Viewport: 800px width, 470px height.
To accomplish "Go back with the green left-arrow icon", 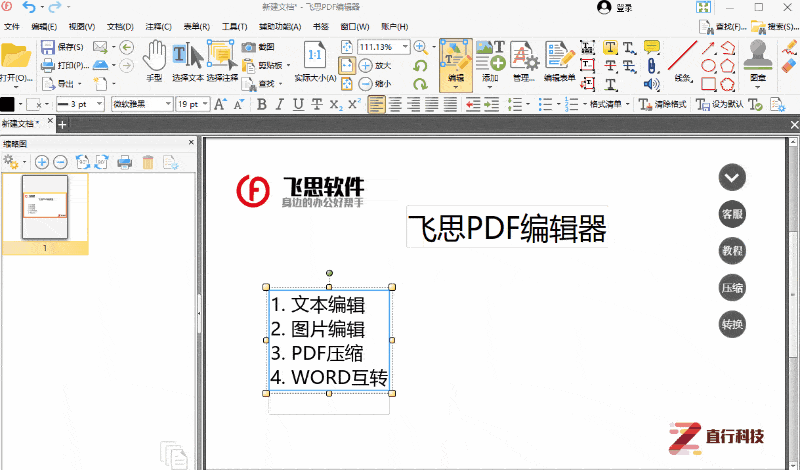I will (127, 47).
